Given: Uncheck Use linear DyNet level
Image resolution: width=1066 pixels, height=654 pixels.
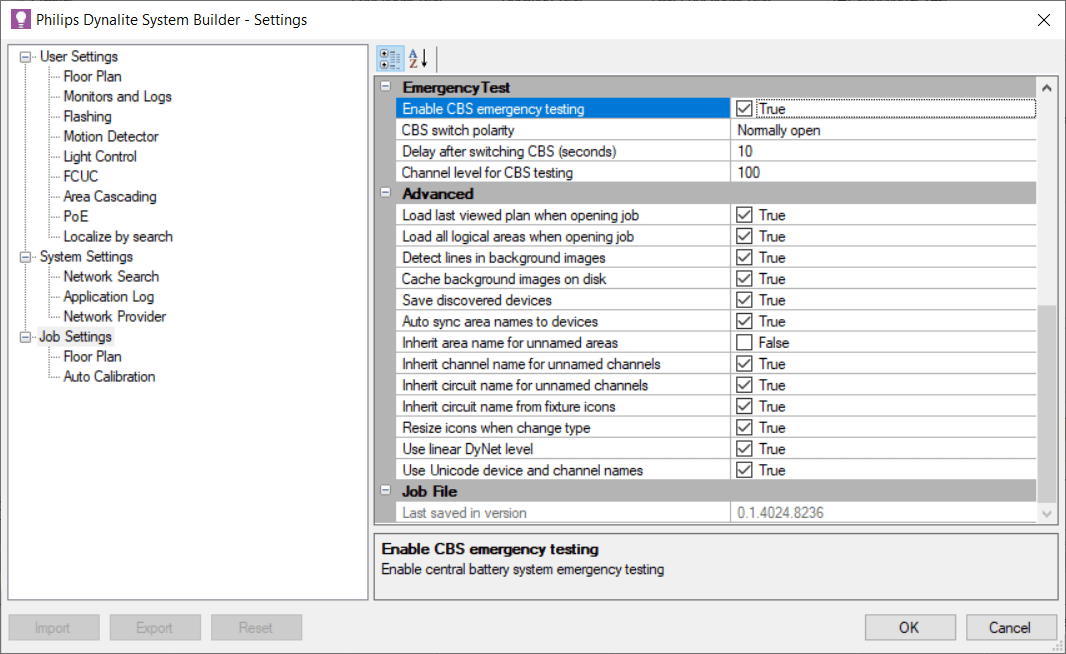Looking at the screenshot, I should 744,448.
